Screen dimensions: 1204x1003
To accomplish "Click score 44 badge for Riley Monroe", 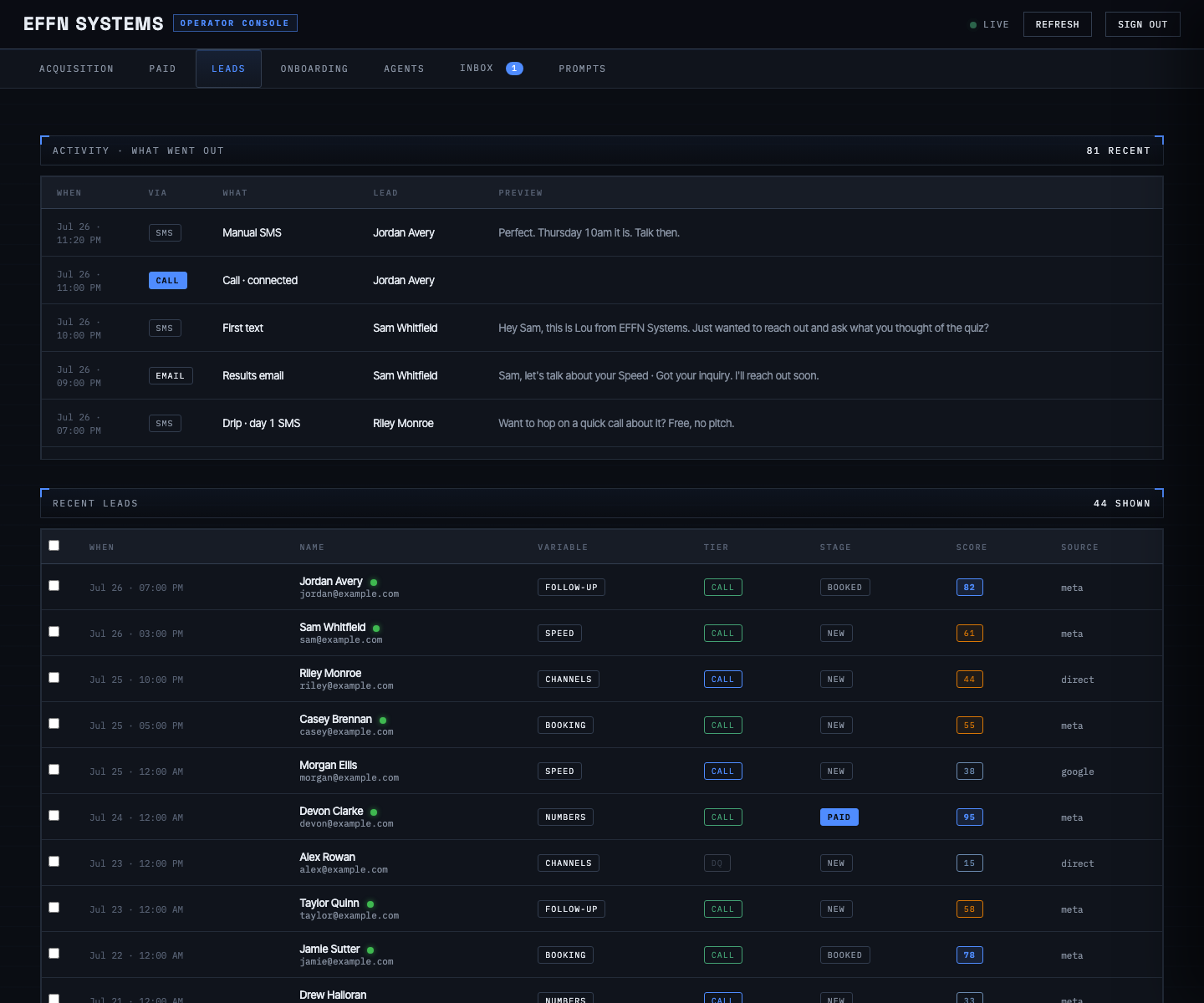I will 969,680.
